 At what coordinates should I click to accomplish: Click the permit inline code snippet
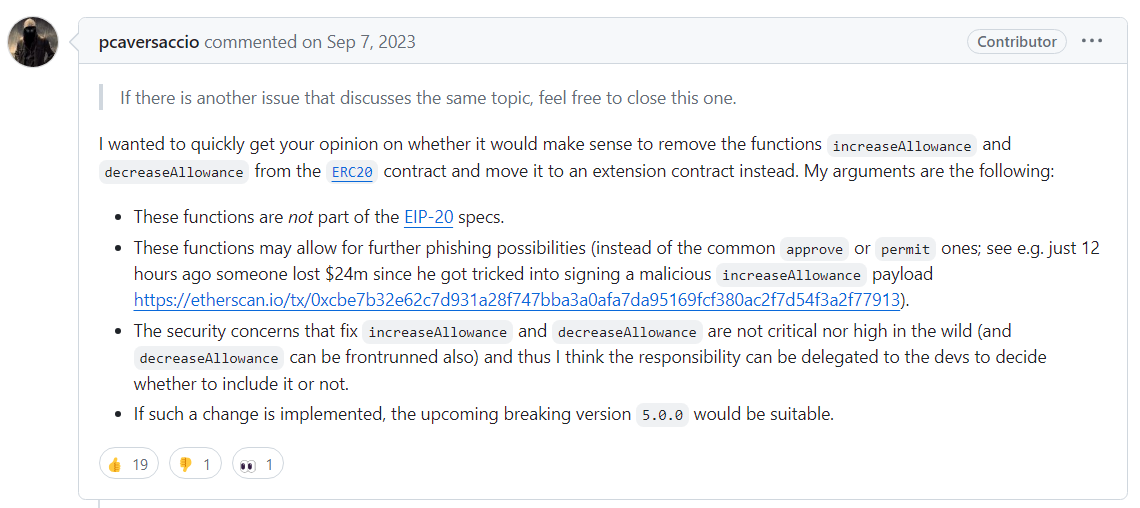pos(904,249)
